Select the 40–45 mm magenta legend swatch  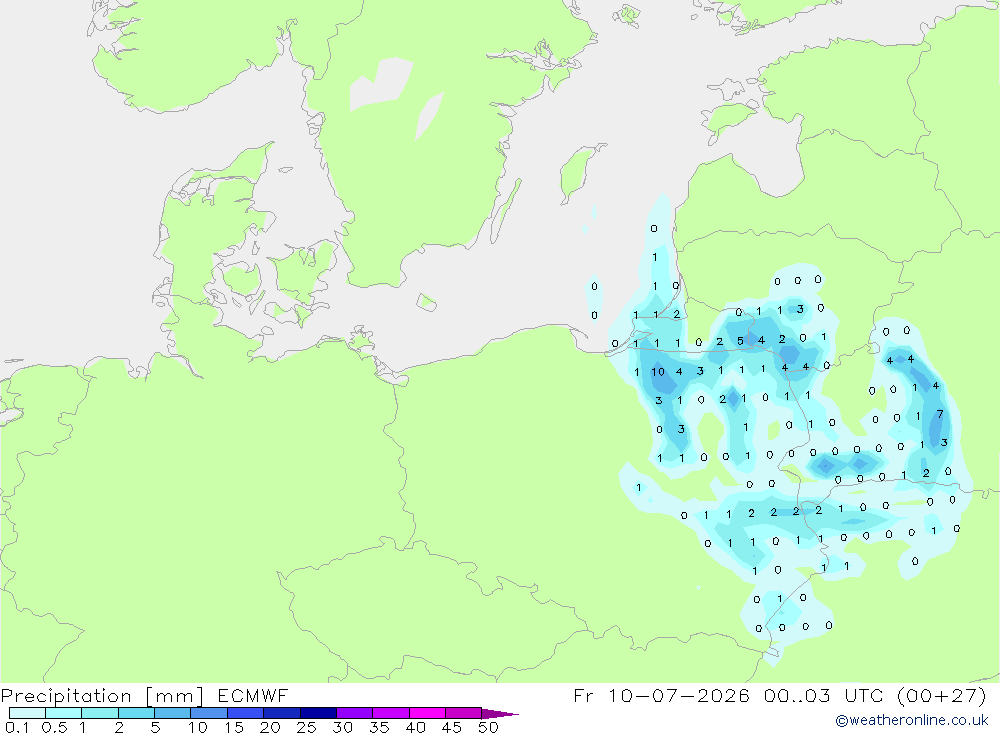tap(427, 713)
